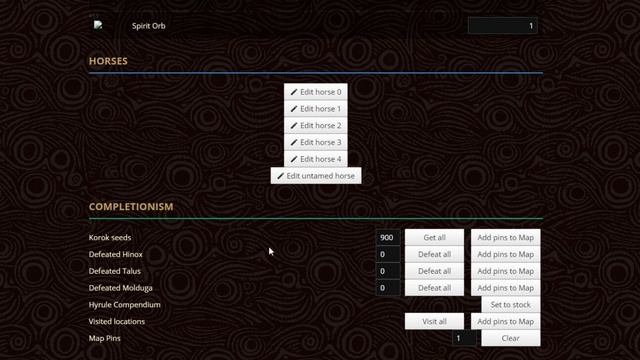Open the Edit horse 3 button
This screenshot has width=640, height=360.
pyautogui.click(x=316, y=142)
